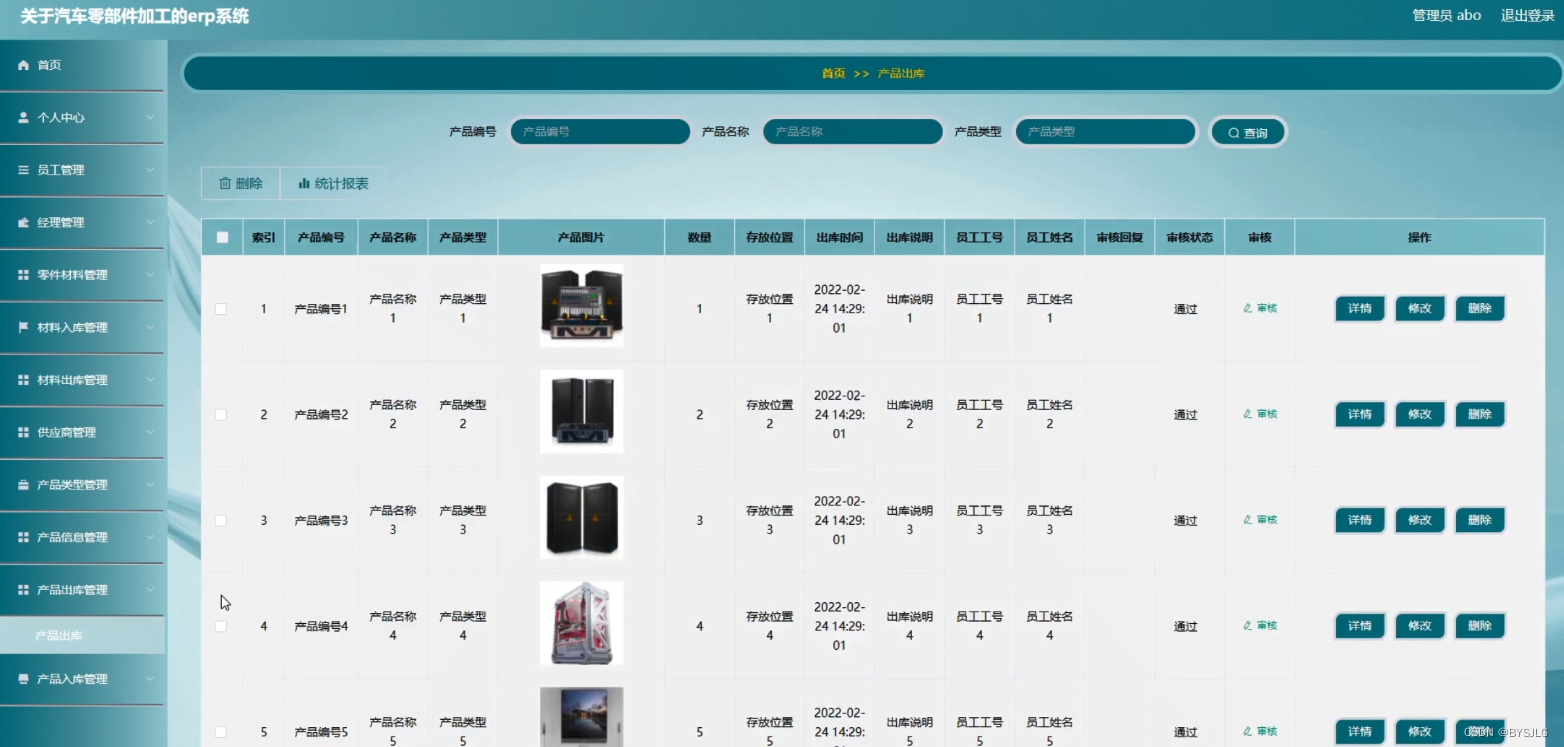Image resolution: width=1564 pixels, height=747 pixels.
Task: Click the briefcase icon beside 产品类型管理
Action: [24, 485]
